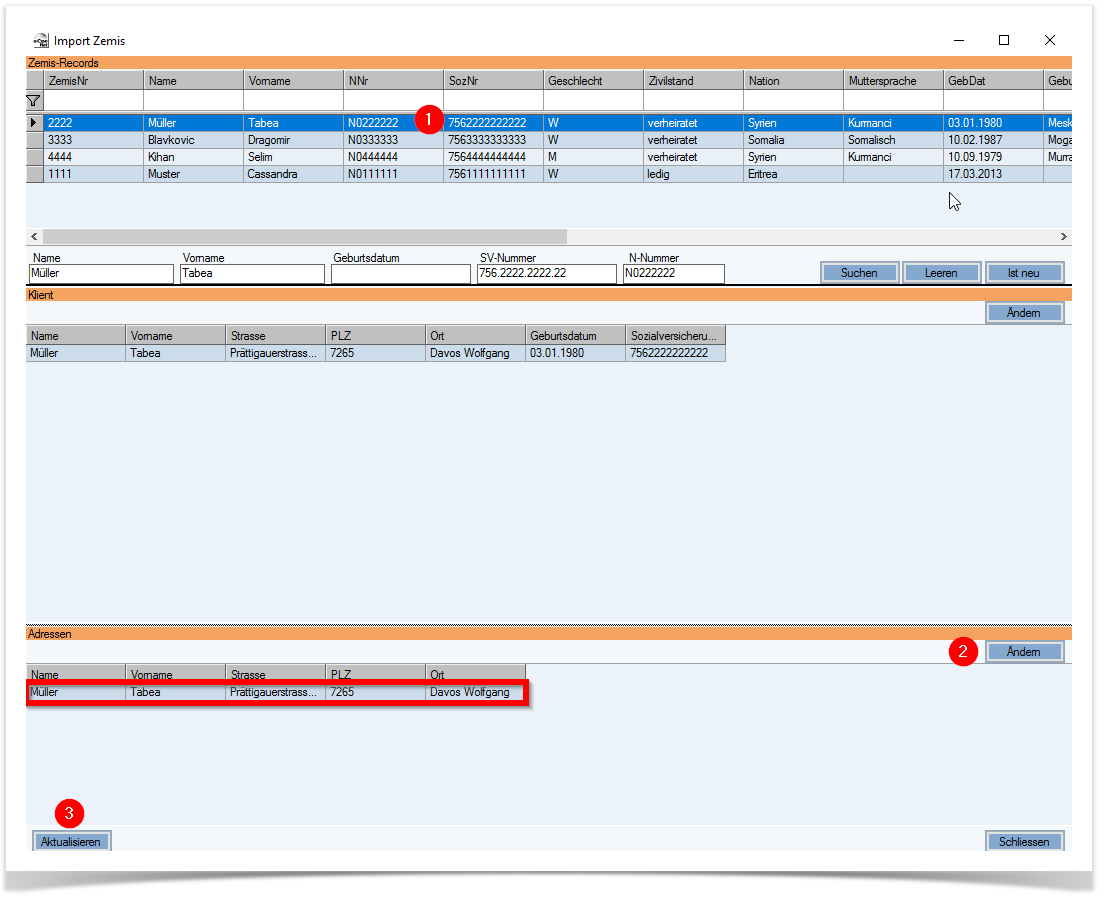Screen dimensions: 1106x900
Task: Click the filter cell under ZemisNr
Action: click(93, 101)
